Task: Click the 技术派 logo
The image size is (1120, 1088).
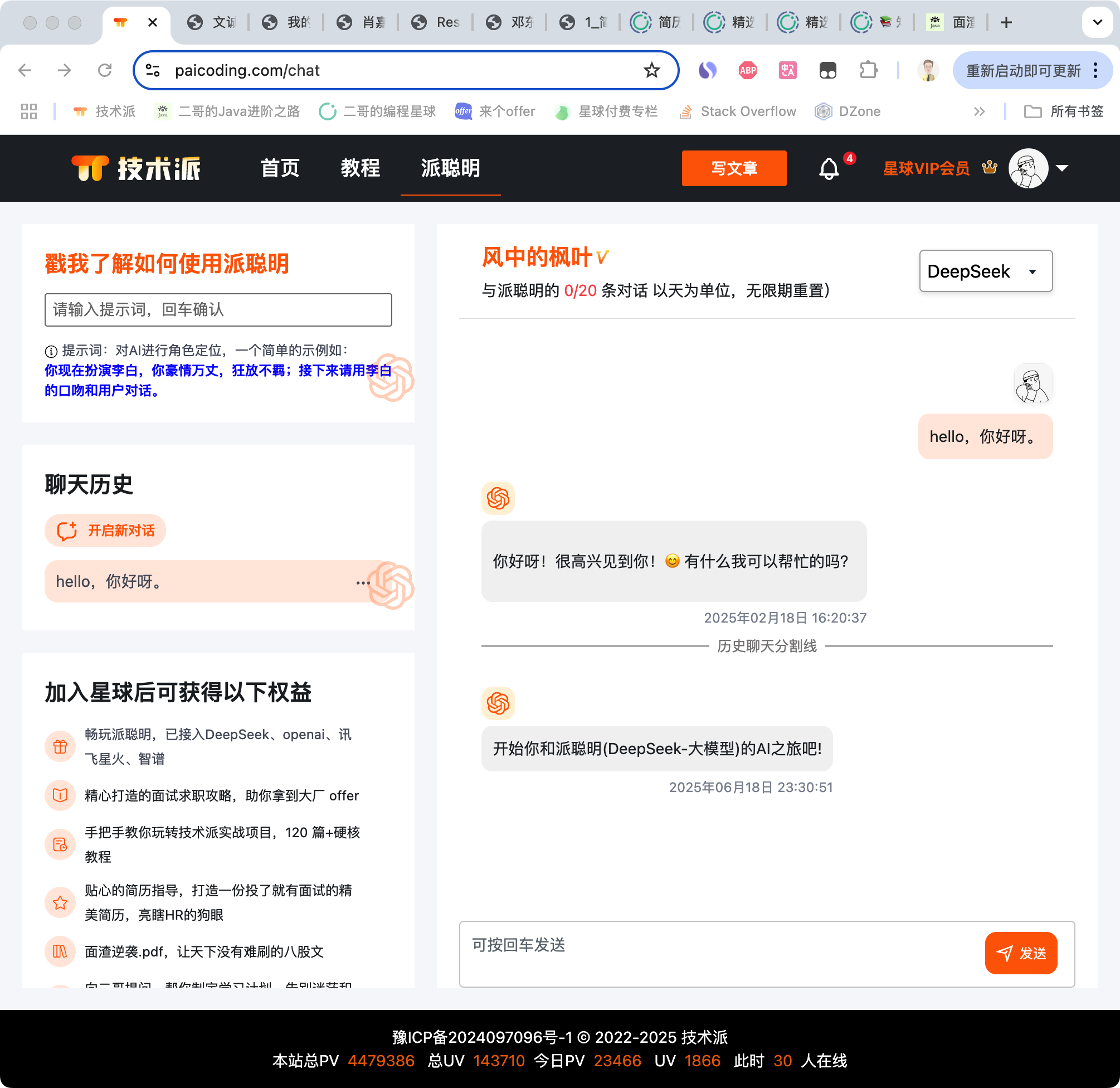Action: point(136,168)
